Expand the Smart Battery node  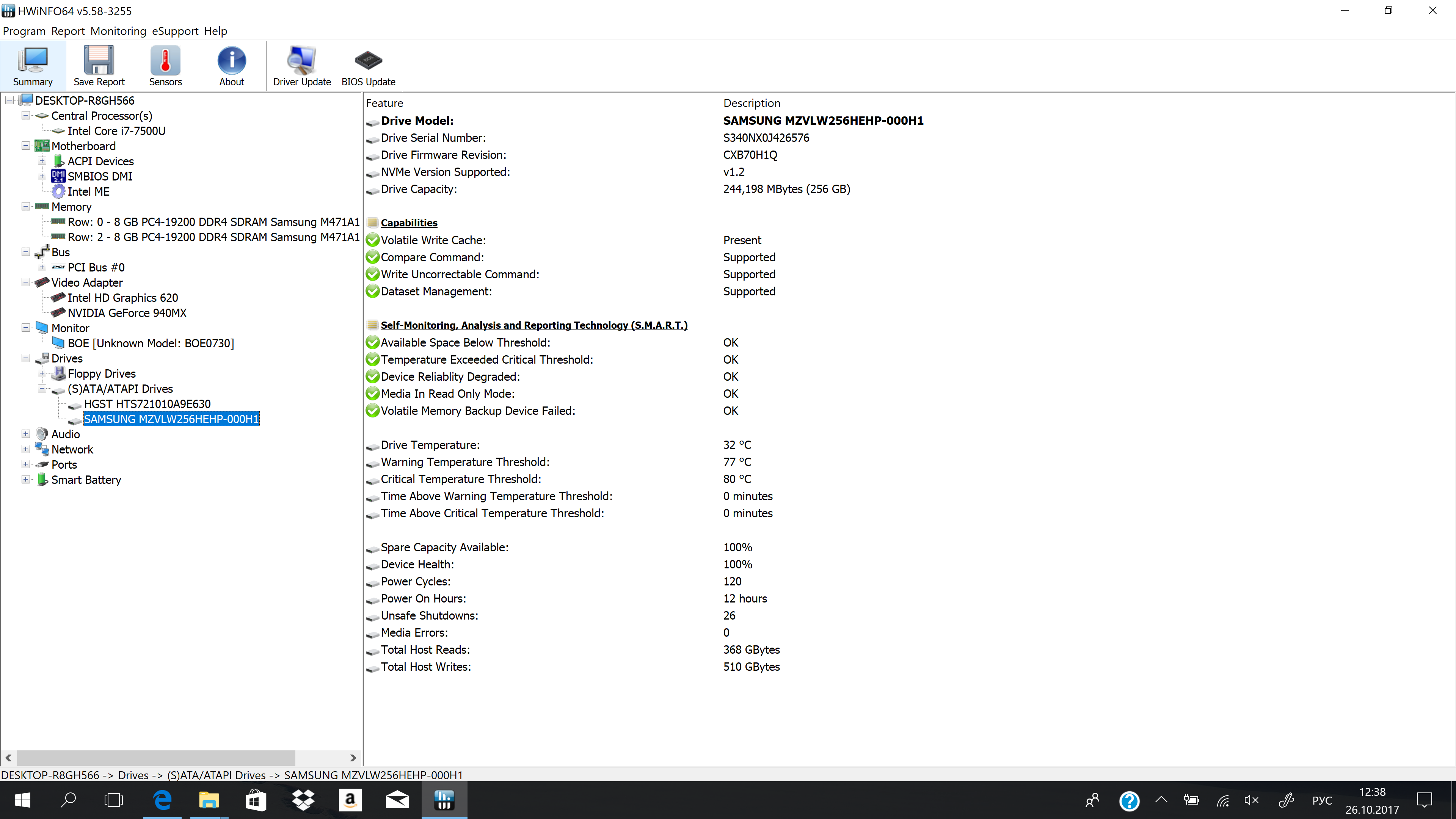click(25, 479)
